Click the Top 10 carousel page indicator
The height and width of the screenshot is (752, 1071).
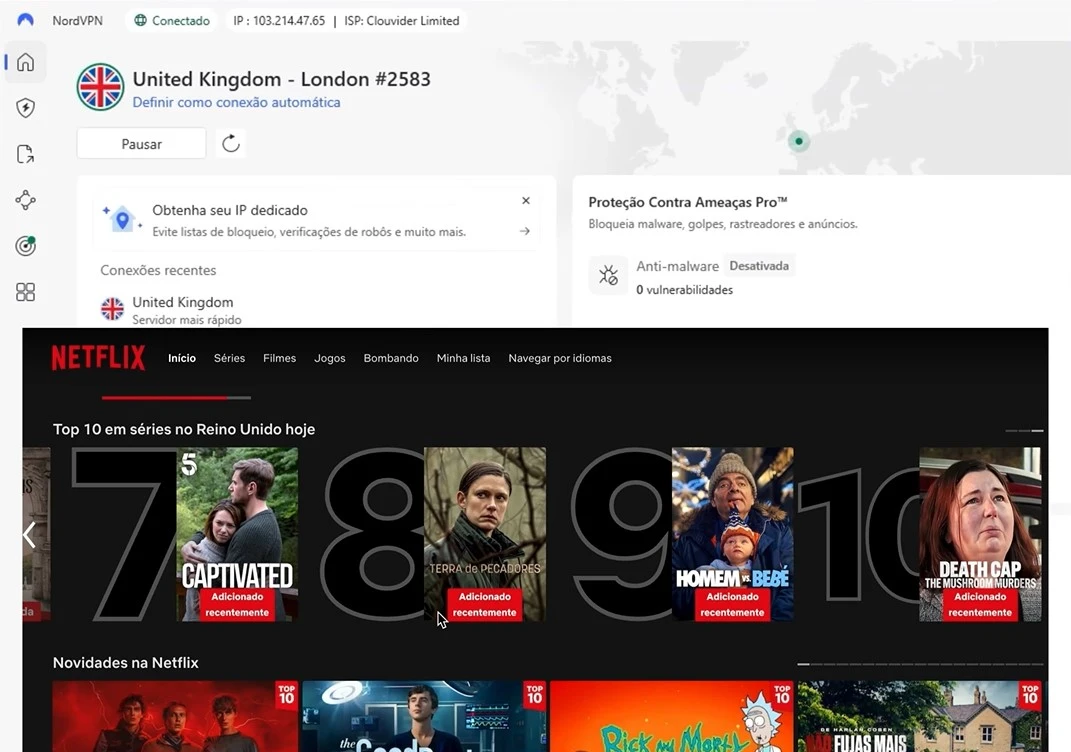pyautogui.click(x=1025, y=431)
